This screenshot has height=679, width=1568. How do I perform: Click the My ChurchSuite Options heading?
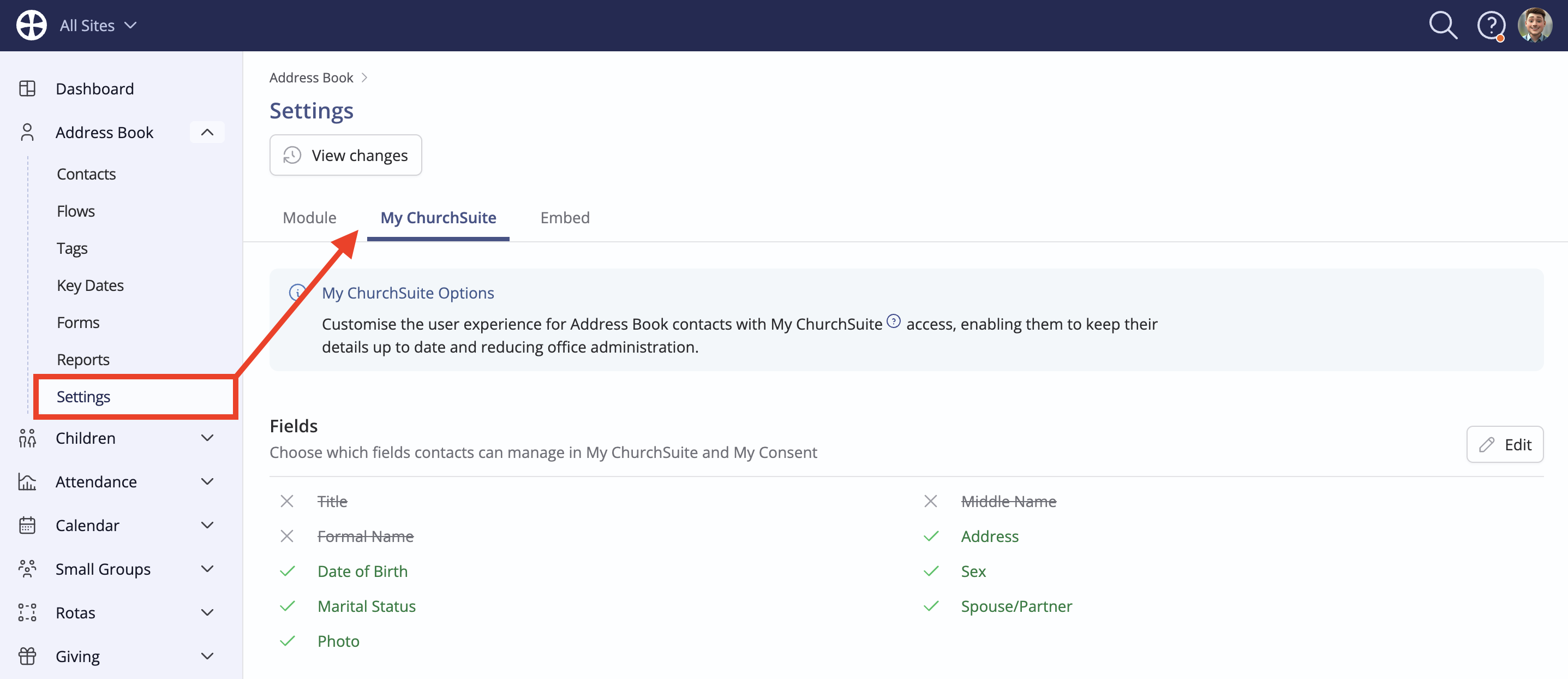[408, 293]
